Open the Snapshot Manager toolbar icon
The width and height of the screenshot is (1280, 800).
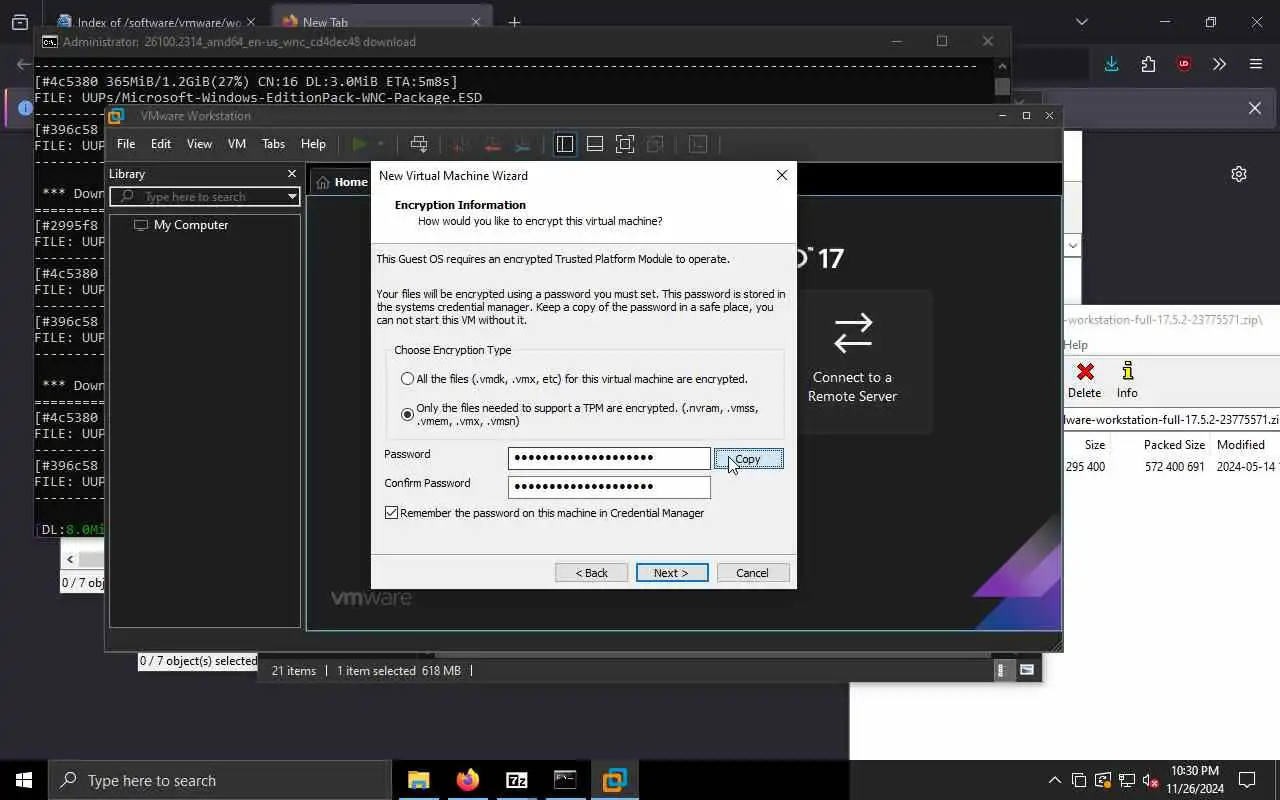[522, 144]
